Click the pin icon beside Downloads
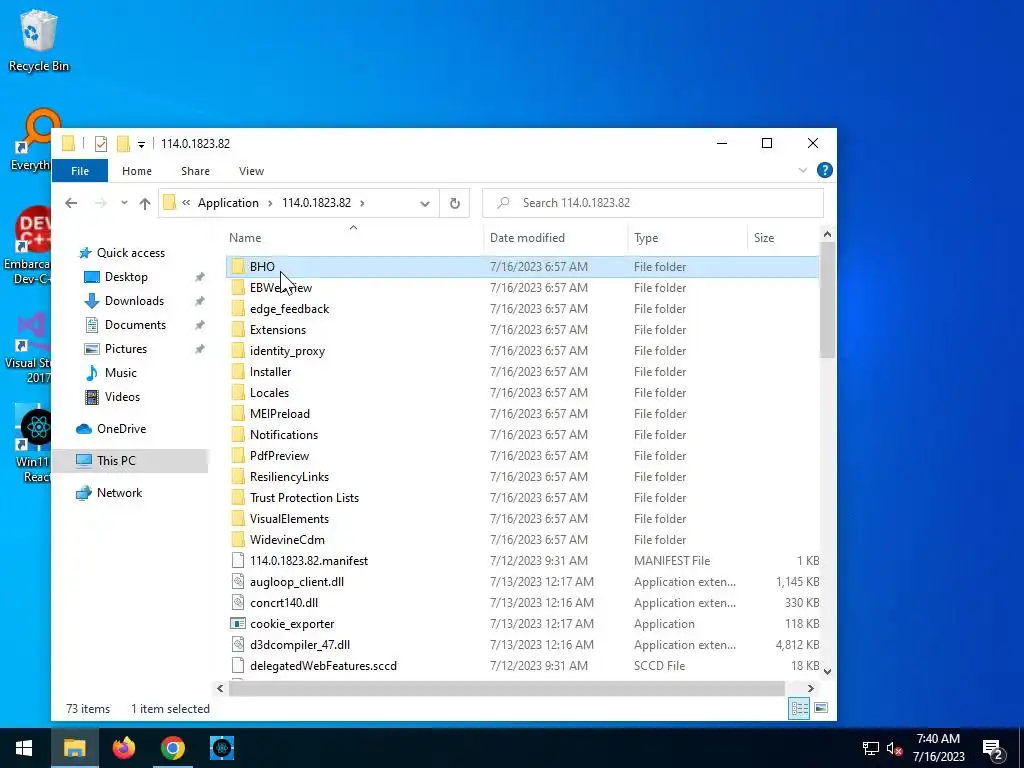The width and height of the screenshot is (1024, 768). 200,301
